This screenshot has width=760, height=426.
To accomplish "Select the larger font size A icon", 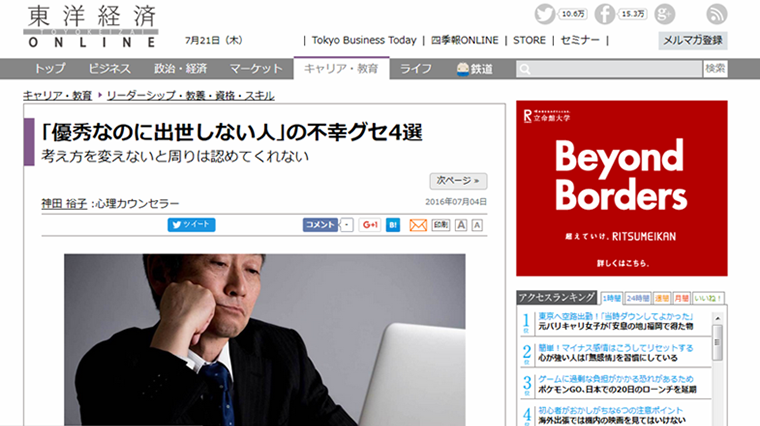I will pos(461,225).
